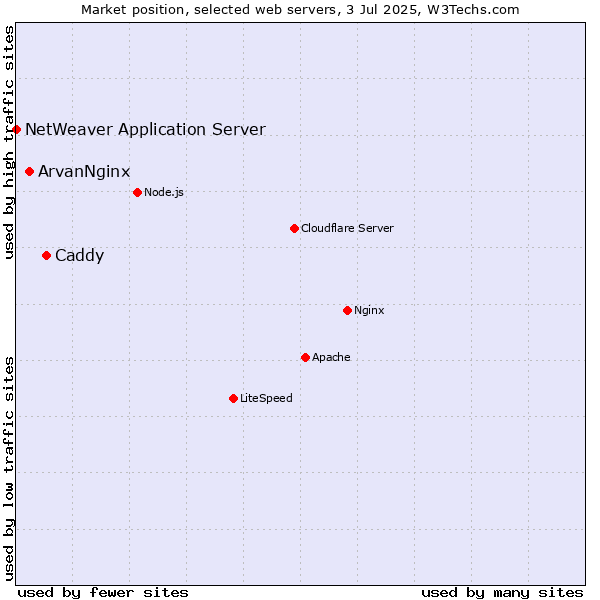Viewport: 600px width, 600px height.
Task: Click the Cloudflare Server marker dot
Action: tap(294, 228)
